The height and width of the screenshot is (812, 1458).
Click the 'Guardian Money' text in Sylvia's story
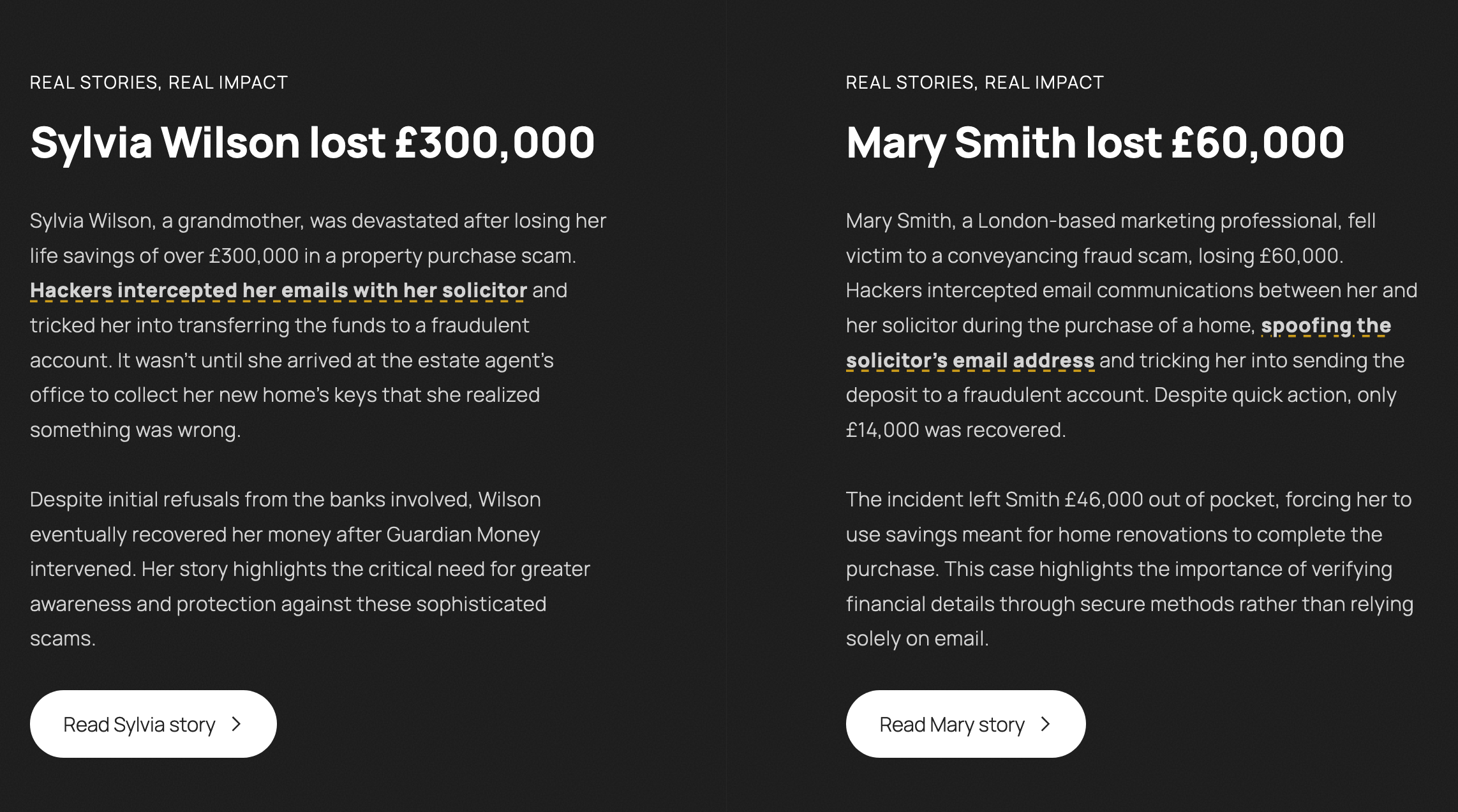click(x=463, y=535)
